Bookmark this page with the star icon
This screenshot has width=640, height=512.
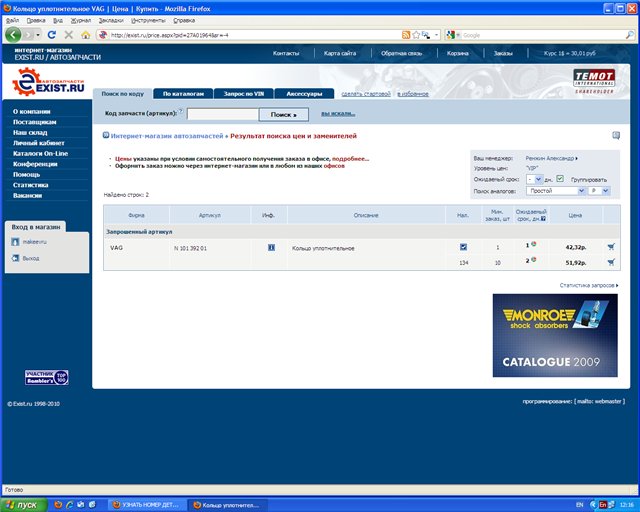[x=416, y=35]
